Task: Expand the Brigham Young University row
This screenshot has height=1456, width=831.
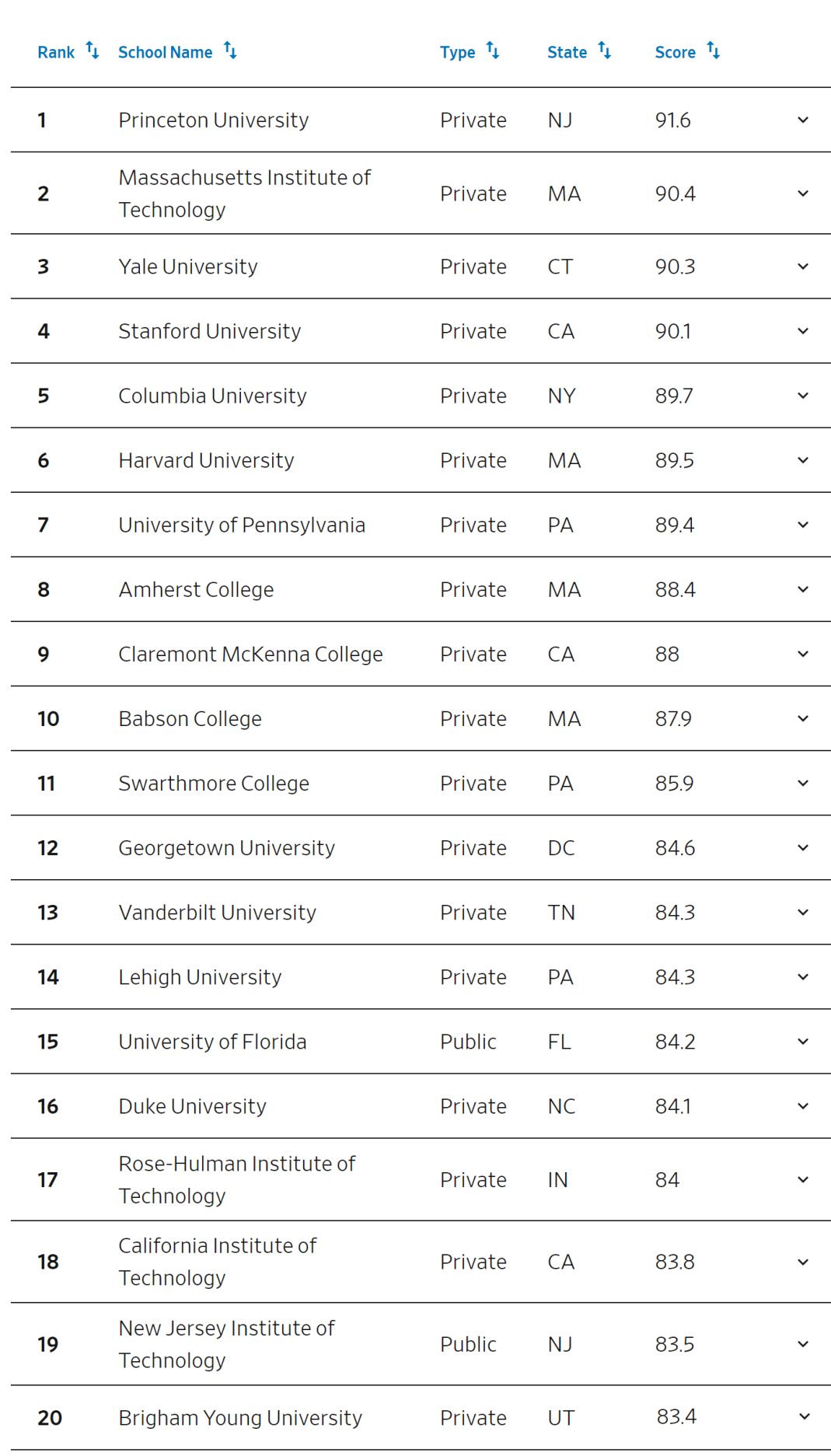Action: (x=803, y=1417)
